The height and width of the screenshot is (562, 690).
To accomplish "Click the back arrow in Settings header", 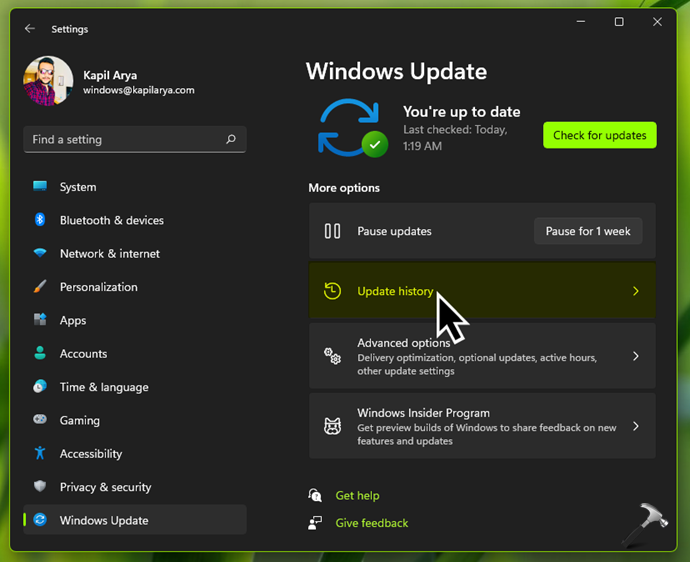I will (x=30, y=29).
